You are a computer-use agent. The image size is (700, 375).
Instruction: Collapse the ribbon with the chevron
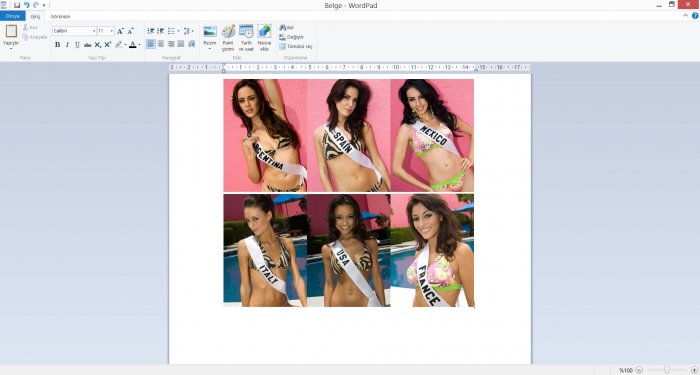tap(686, 16)
